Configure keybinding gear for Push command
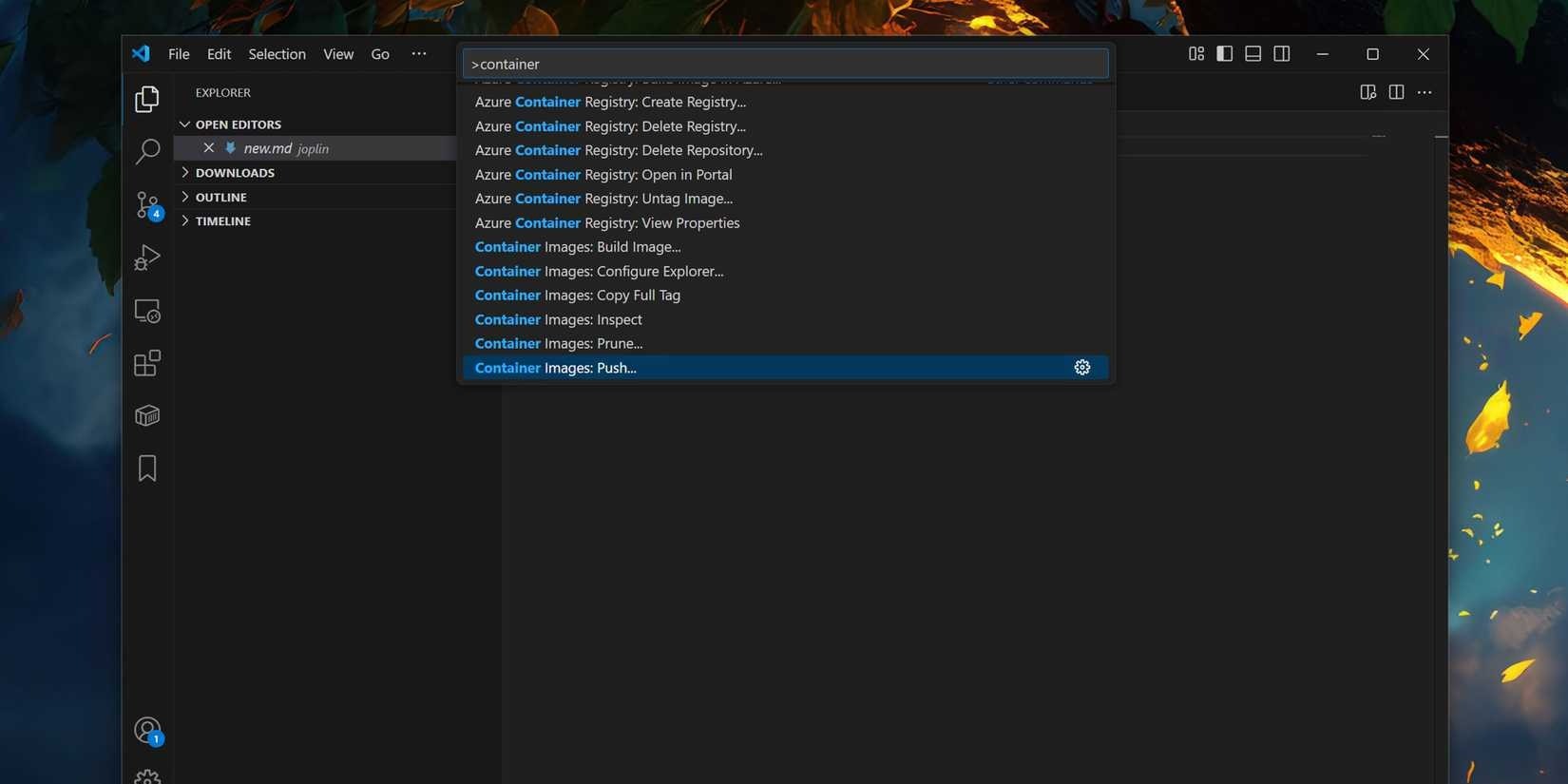Viewport: 1568px width, 784px height. point(1081,367)
